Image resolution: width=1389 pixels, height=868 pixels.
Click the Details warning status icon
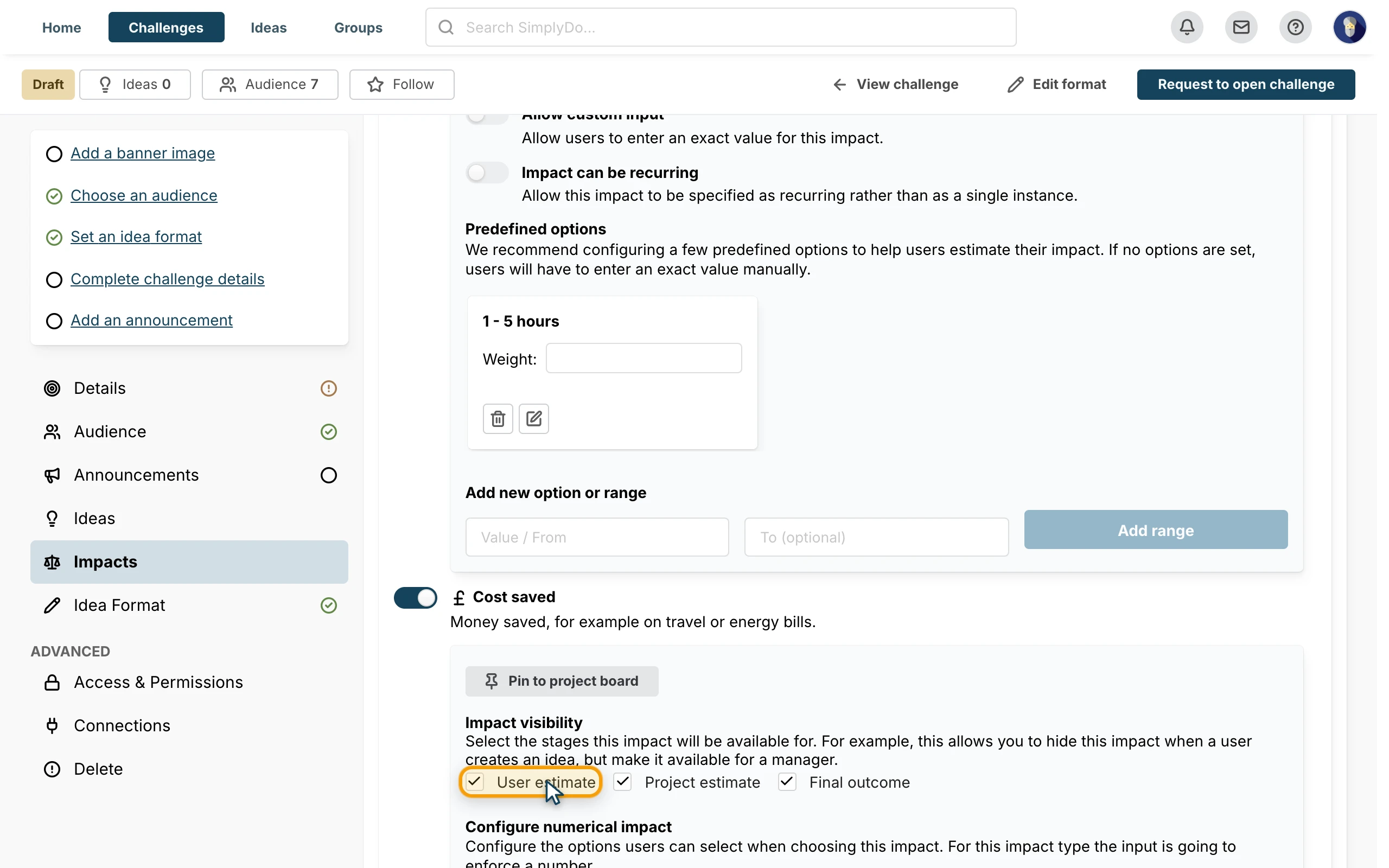[328, 388]
